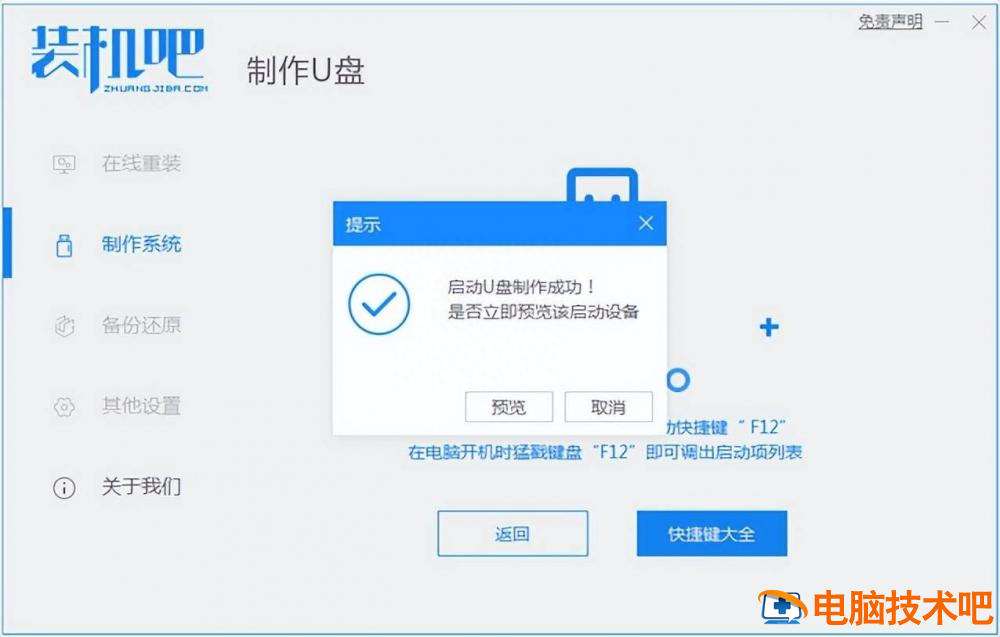Open 快捷键大全 shortcut list
Screen dimensions: 1000x637
(712, 533)
